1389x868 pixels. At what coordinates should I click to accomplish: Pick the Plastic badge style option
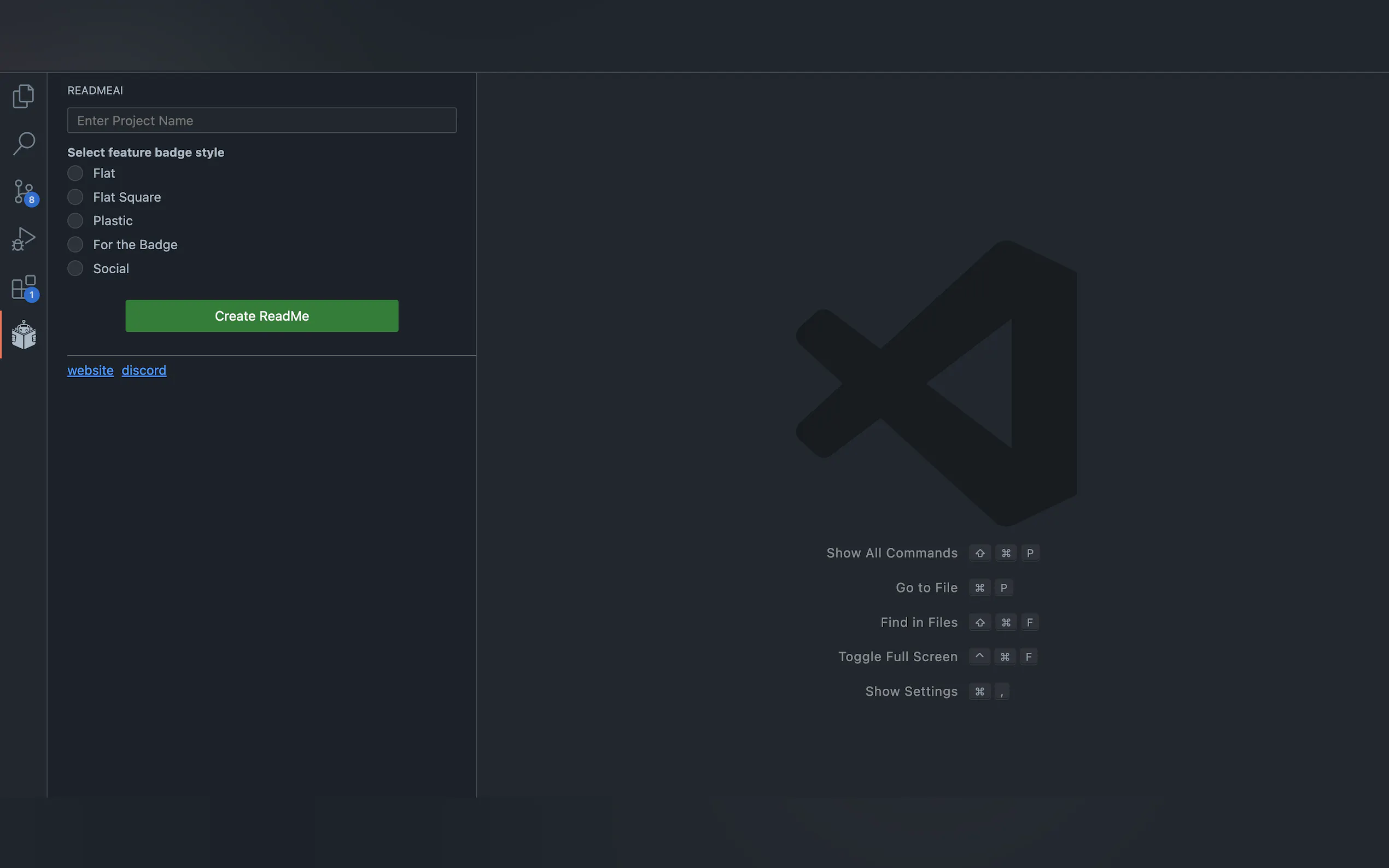(x=75, y=221)
